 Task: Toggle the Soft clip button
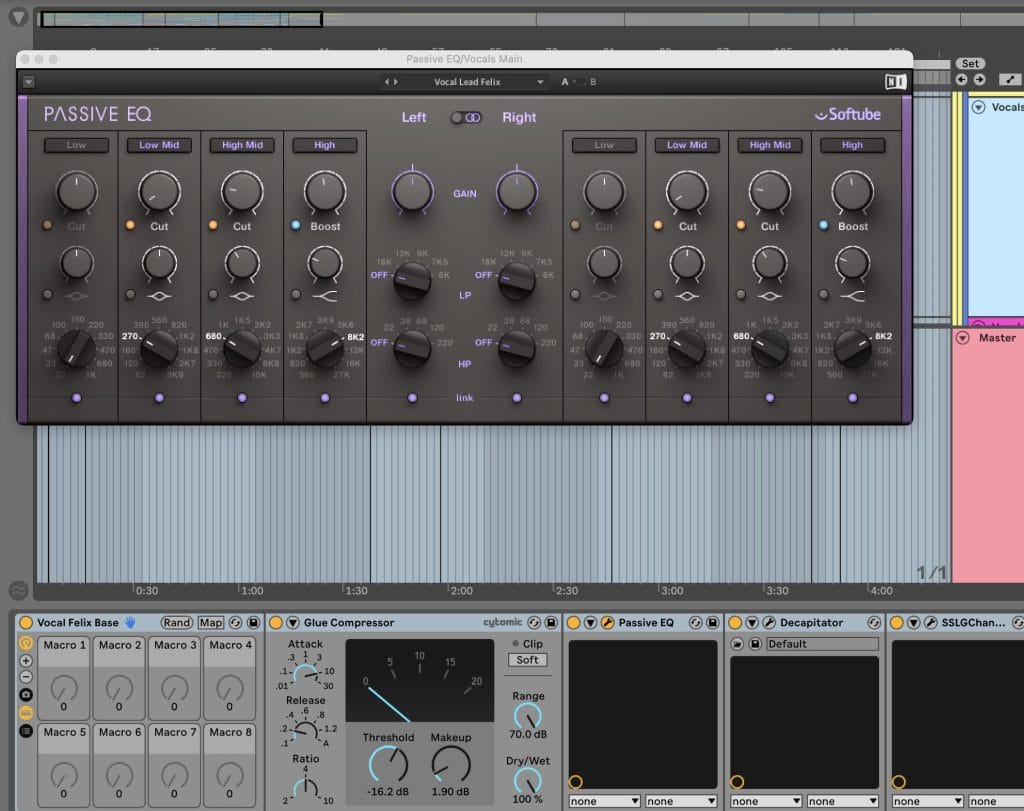[527, 660]
